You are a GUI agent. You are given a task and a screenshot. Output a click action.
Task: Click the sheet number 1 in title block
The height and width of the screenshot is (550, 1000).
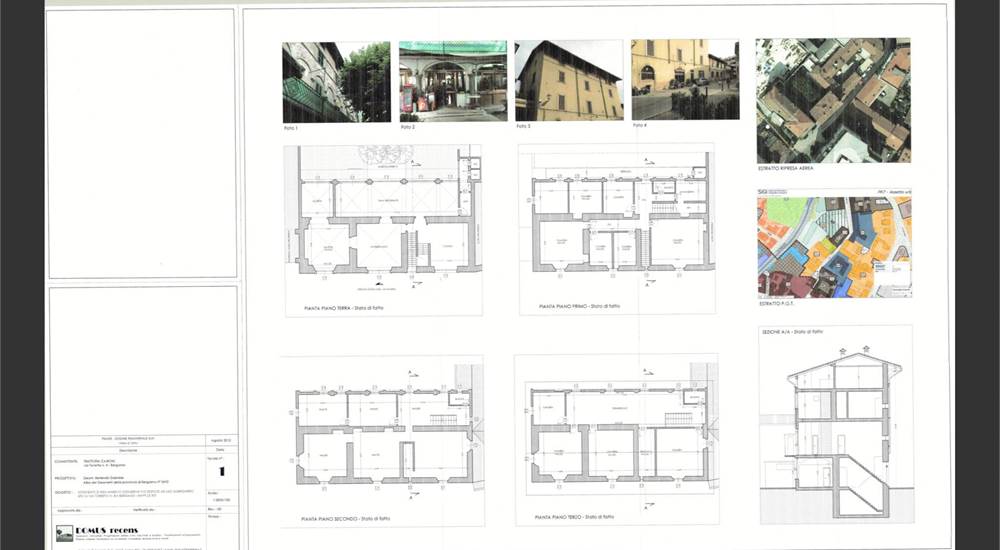[x=221, y=471]
